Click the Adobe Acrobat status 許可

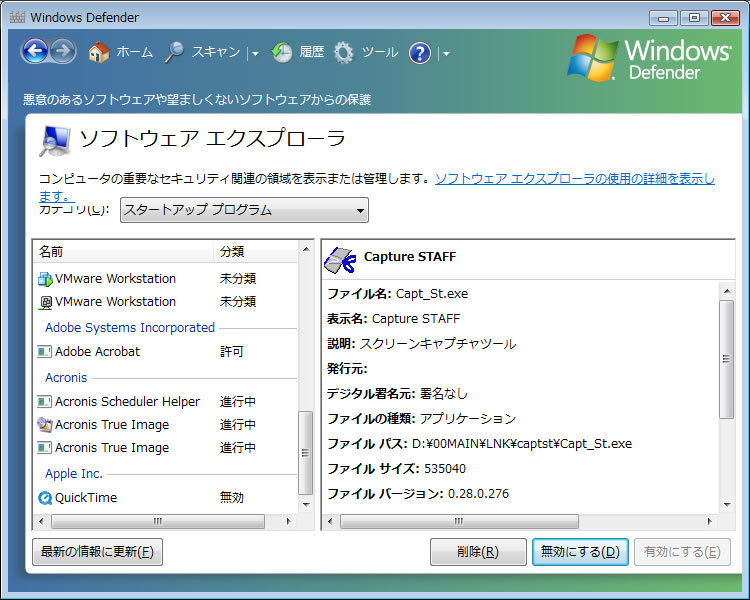point(232,352)
